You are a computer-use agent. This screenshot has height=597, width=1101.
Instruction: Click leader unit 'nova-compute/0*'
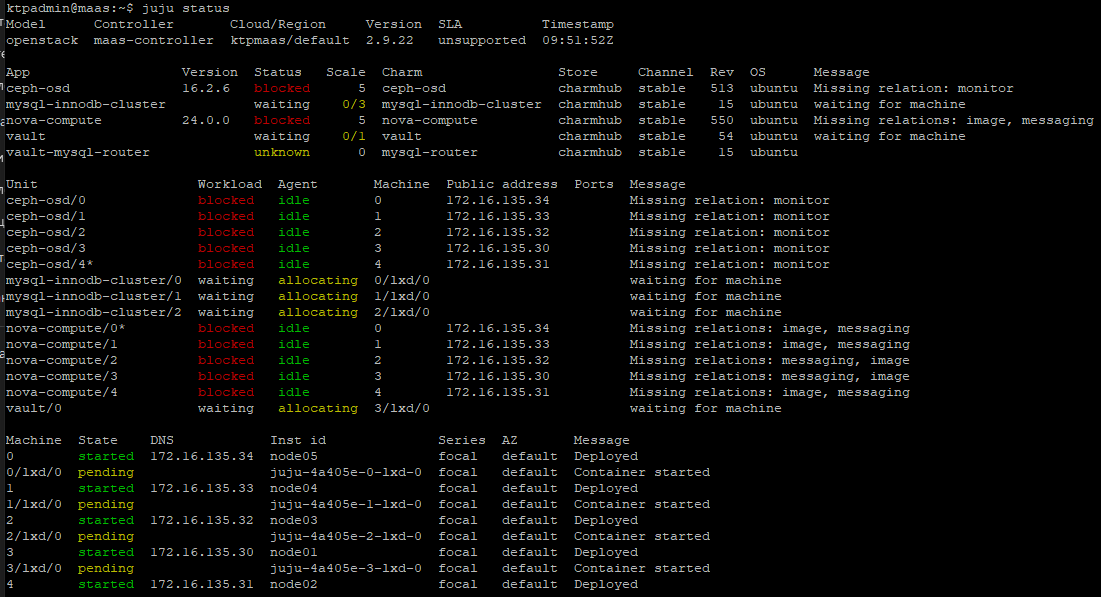tap(66, 329)
